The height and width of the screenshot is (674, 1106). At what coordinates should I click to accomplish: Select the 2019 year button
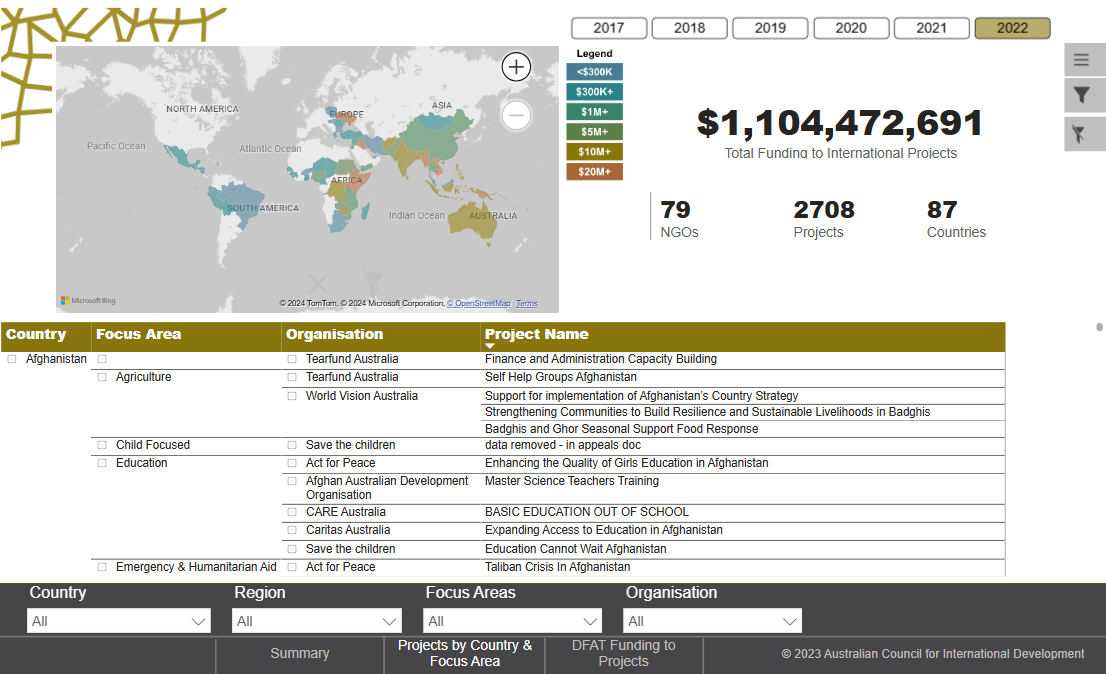[770, 28]
